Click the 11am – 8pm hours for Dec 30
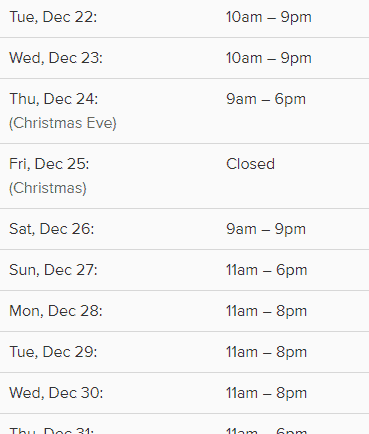 tap(266, 393)
